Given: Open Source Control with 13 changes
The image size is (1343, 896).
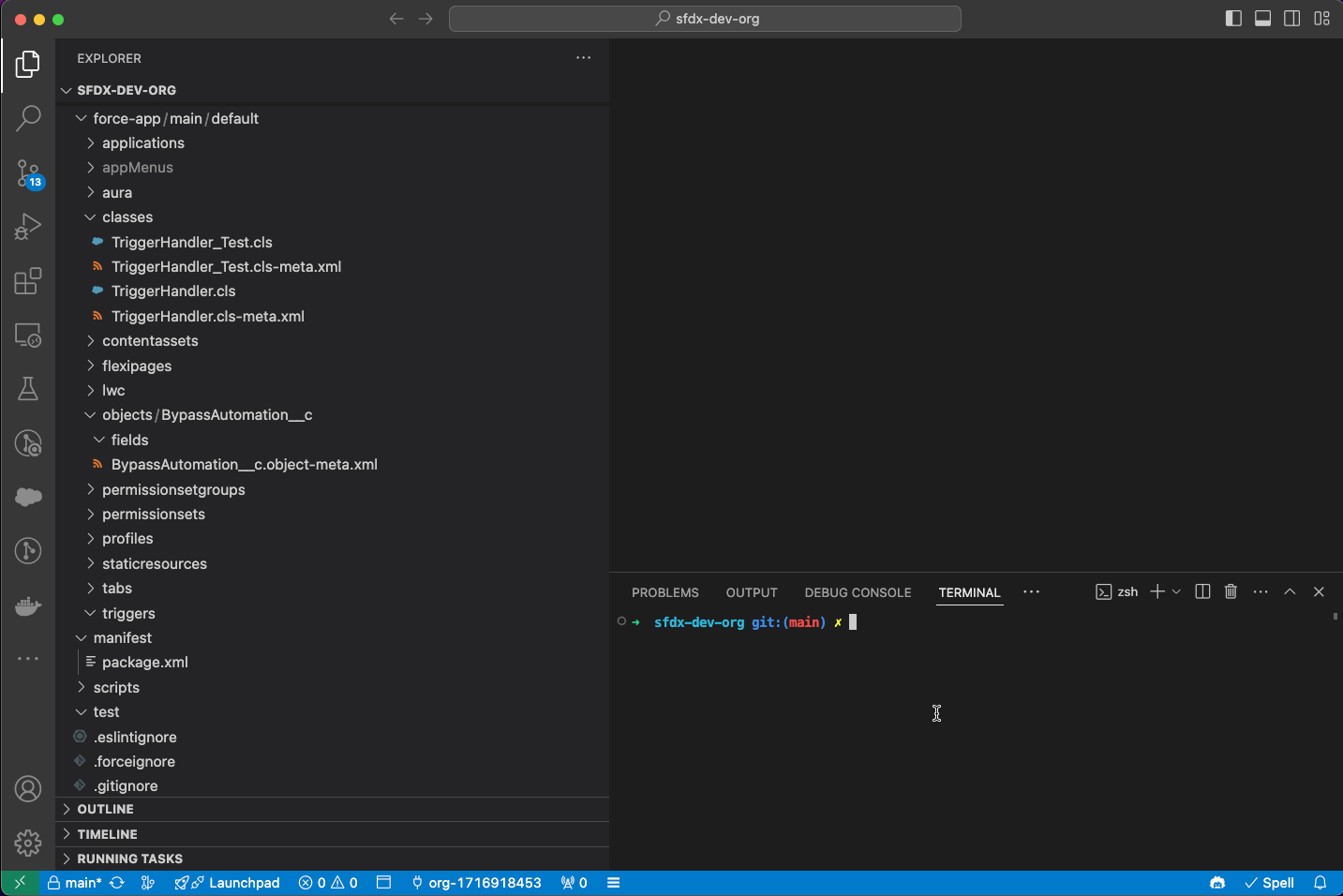Looking at the screenshot, I should pyautogui.click(x=28, y=173).
